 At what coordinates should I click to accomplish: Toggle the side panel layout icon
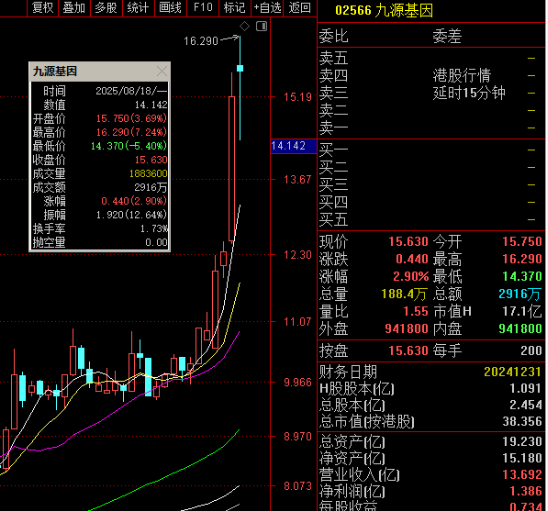[261, 26]
